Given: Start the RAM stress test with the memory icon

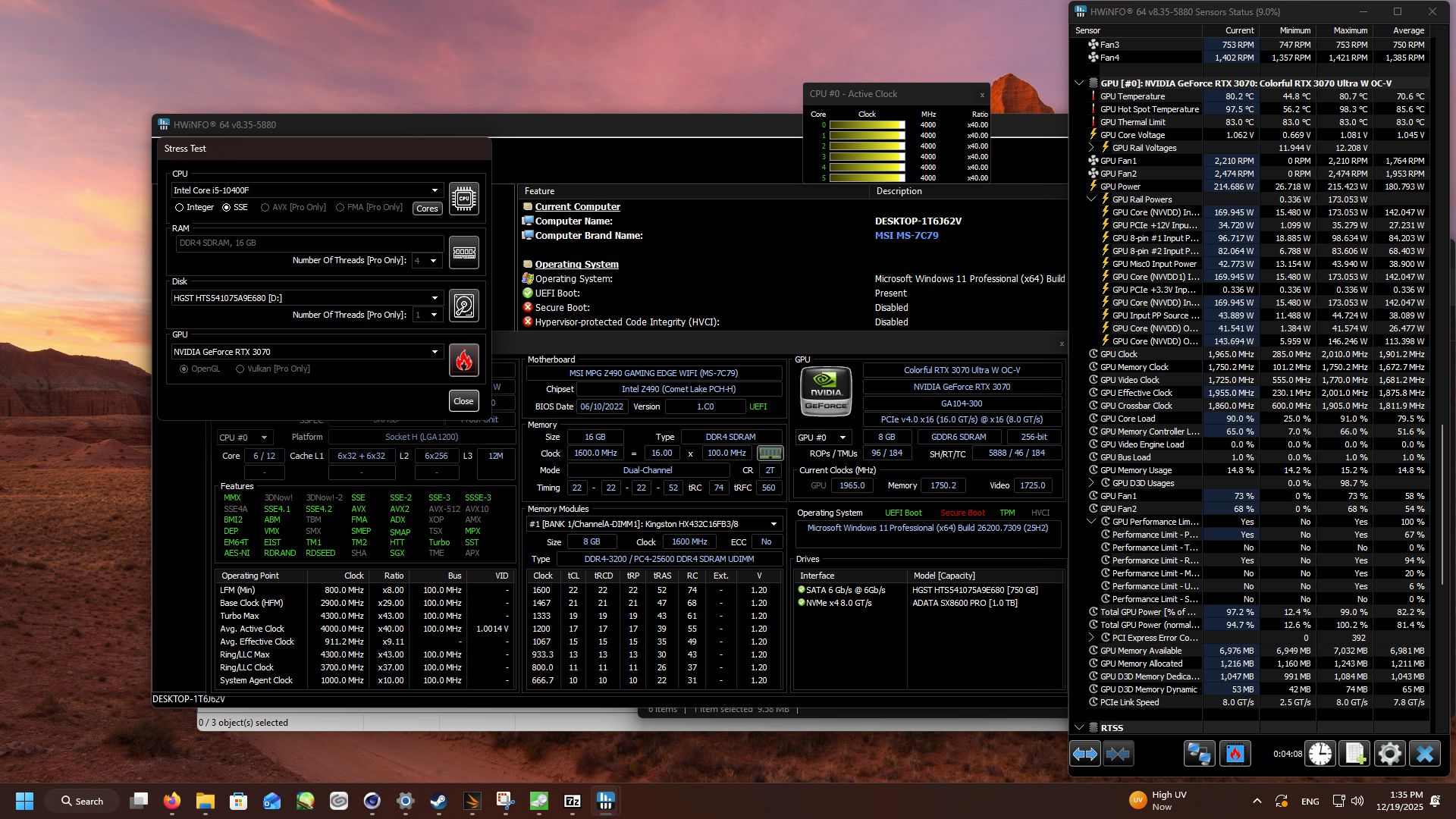Looking at the screenshot, I should (x=463, y=253).
